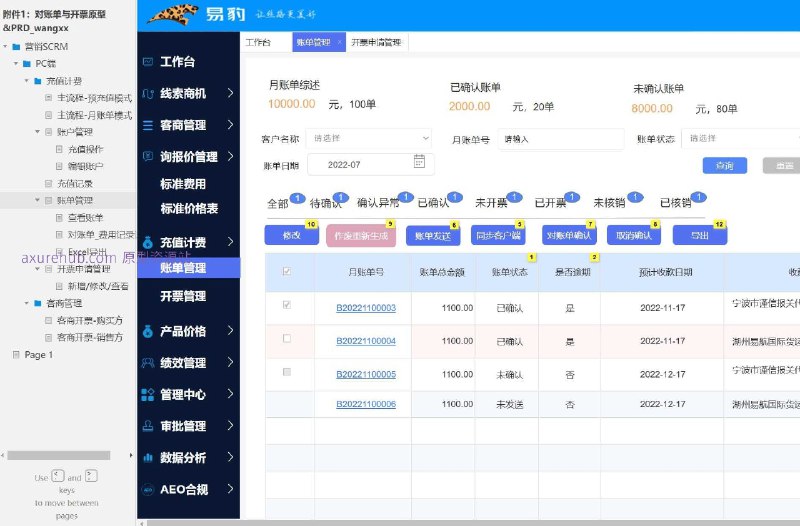This screenshot has height=526, width=800.
Task: Expand 审批管理 using its chevron
Action: tap(230, 425)
